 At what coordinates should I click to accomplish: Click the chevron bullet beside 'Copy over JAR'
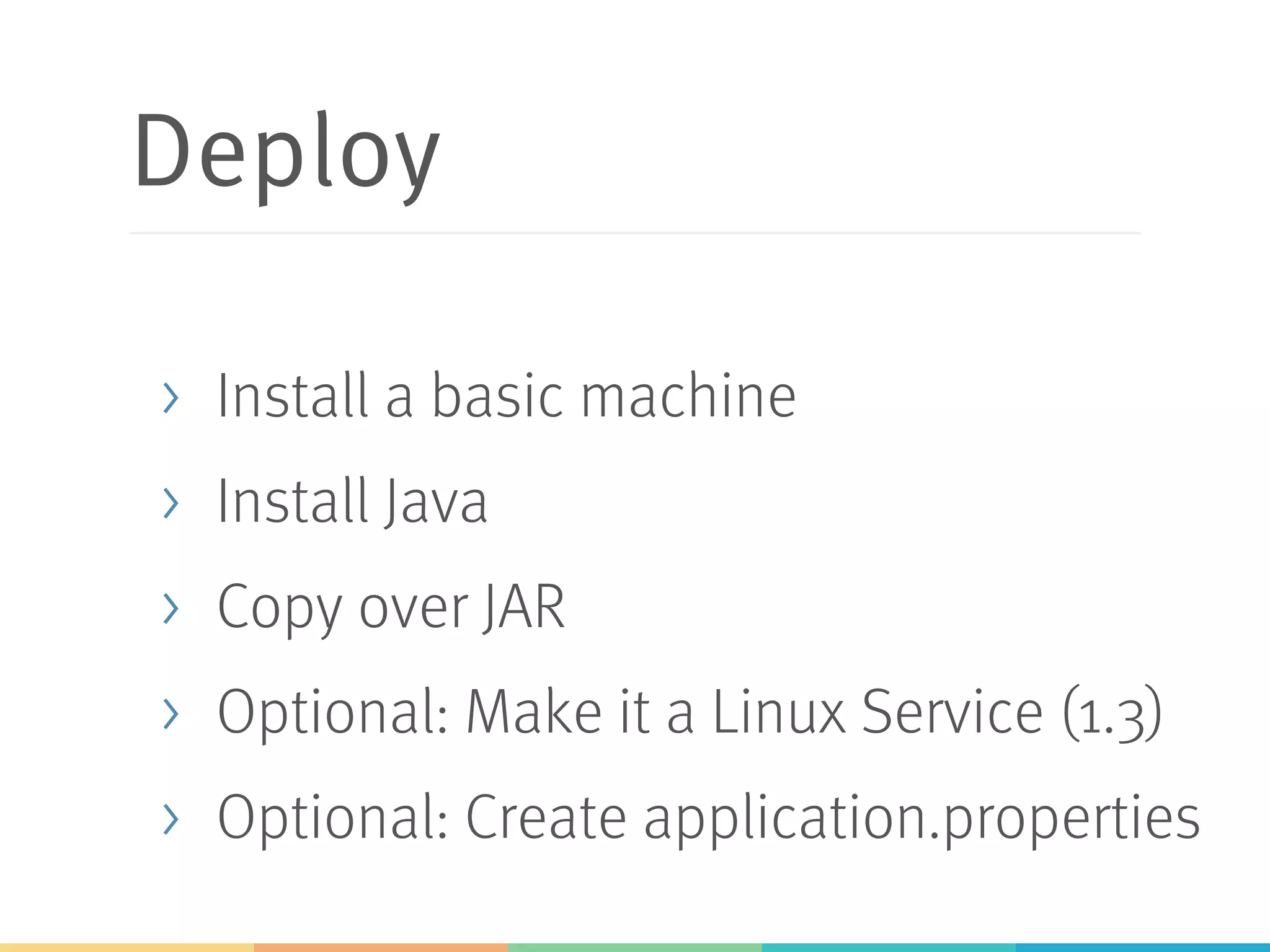[171, 608]
